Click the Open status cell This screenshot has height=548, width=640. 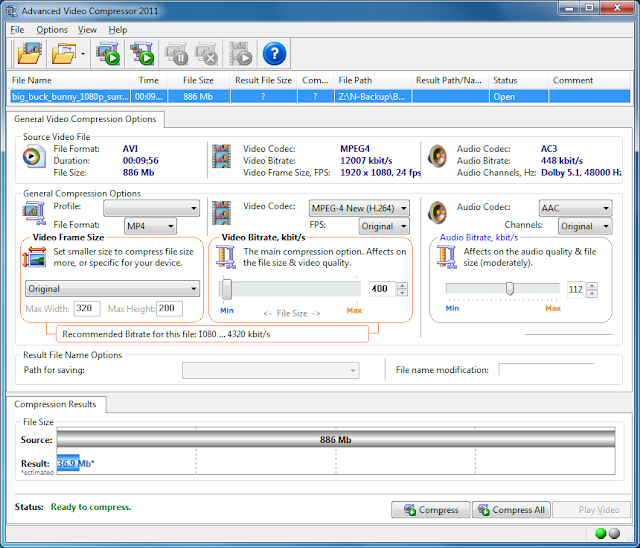518,97
